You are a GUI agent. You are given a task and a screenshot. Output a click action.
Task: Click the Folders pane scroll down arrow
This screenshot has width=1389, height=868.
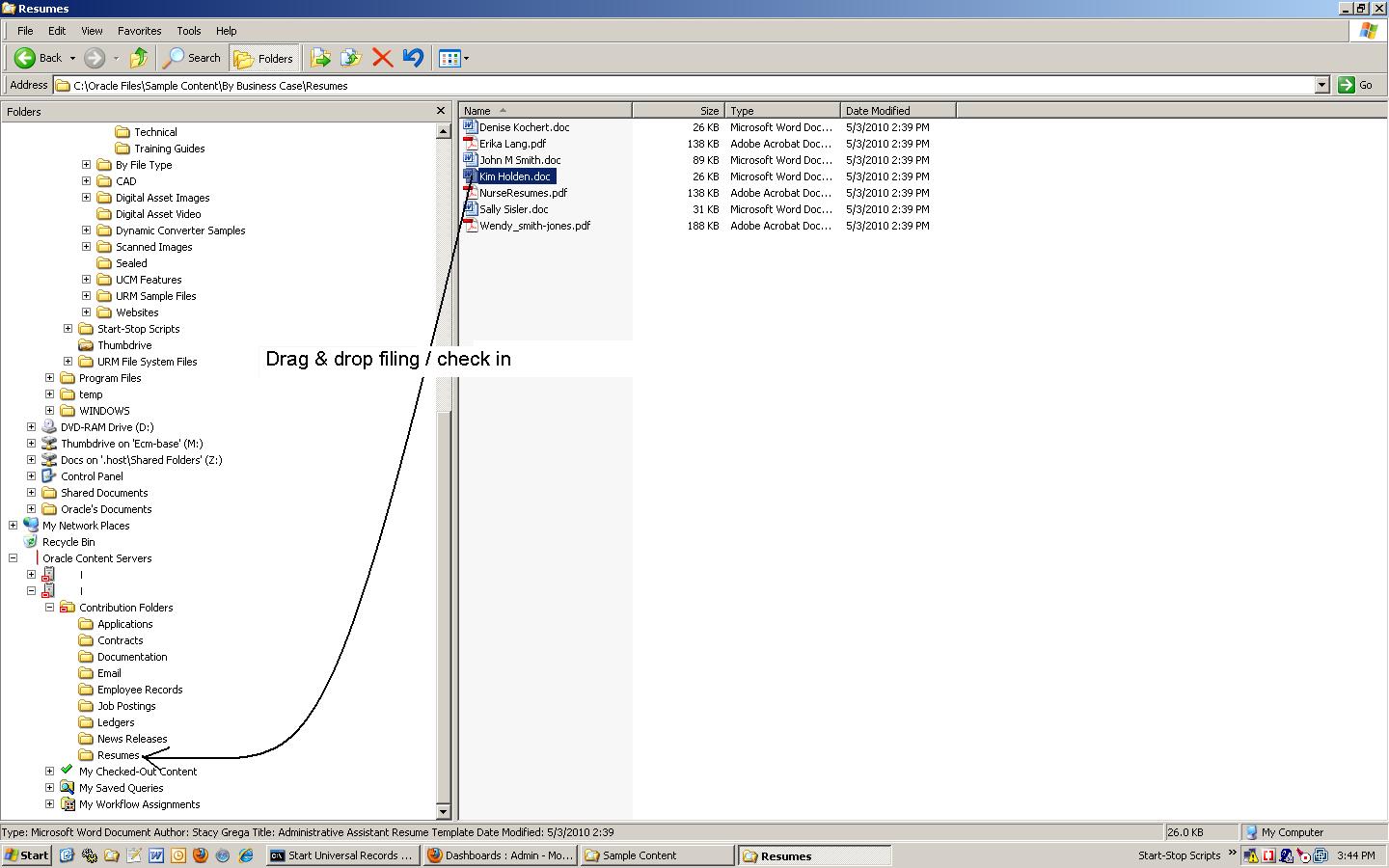[444, 812]
